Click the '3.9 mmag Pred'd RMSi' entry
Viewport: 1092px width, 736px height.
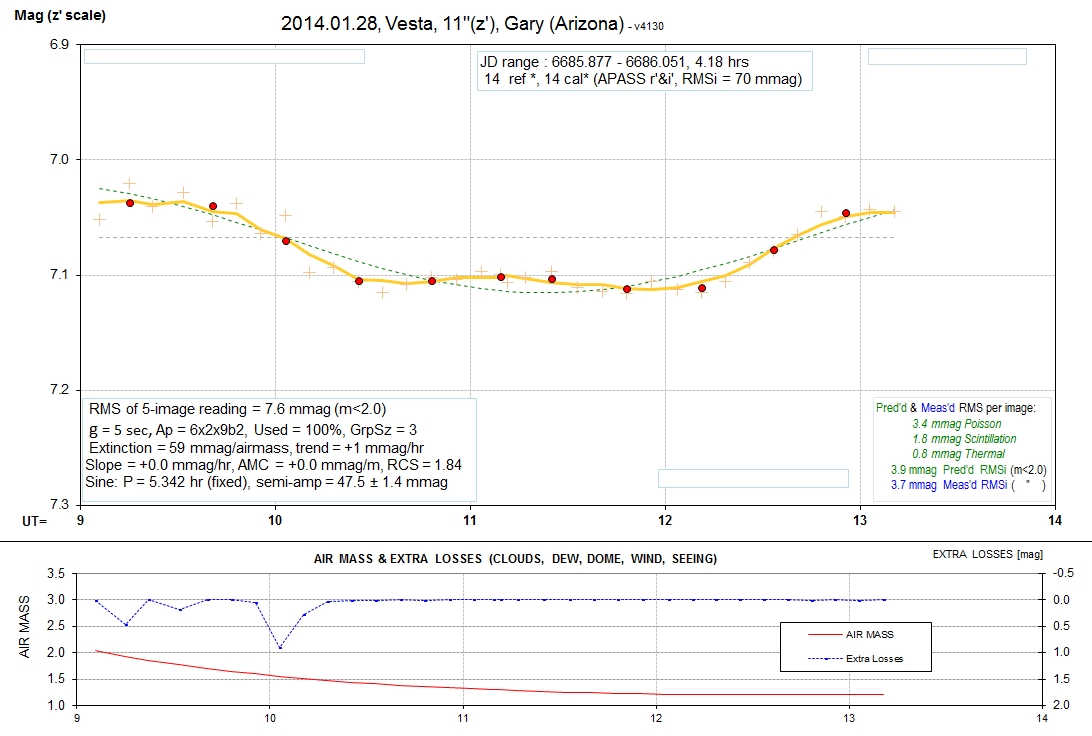[x=968, y=470]
